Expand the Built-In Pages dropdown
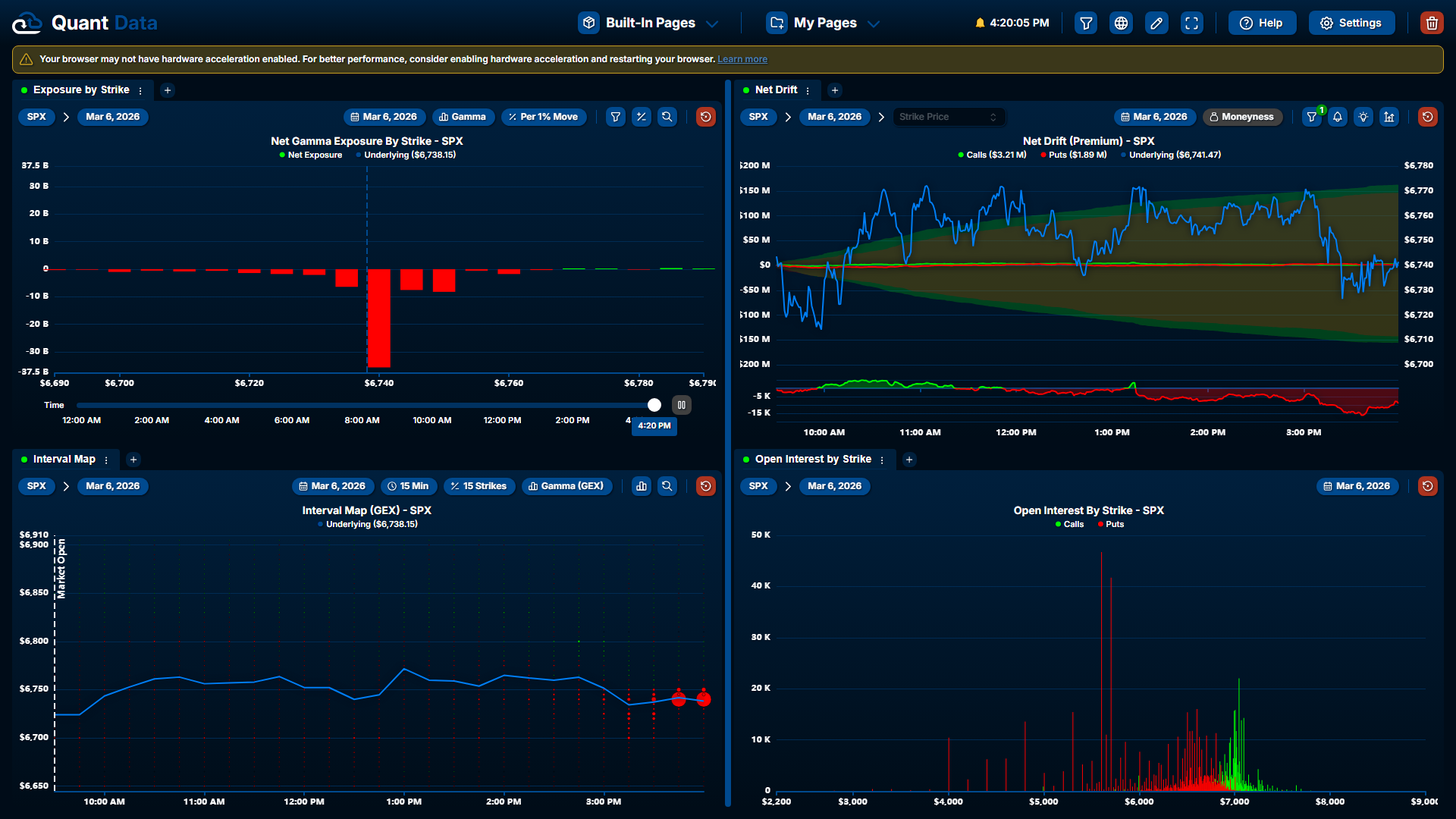 (649, 23)
